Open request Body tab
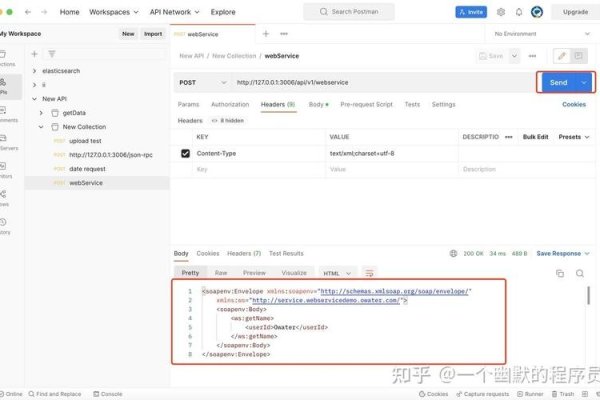This screenshot has height=400, width=600. tap(318, 104)
